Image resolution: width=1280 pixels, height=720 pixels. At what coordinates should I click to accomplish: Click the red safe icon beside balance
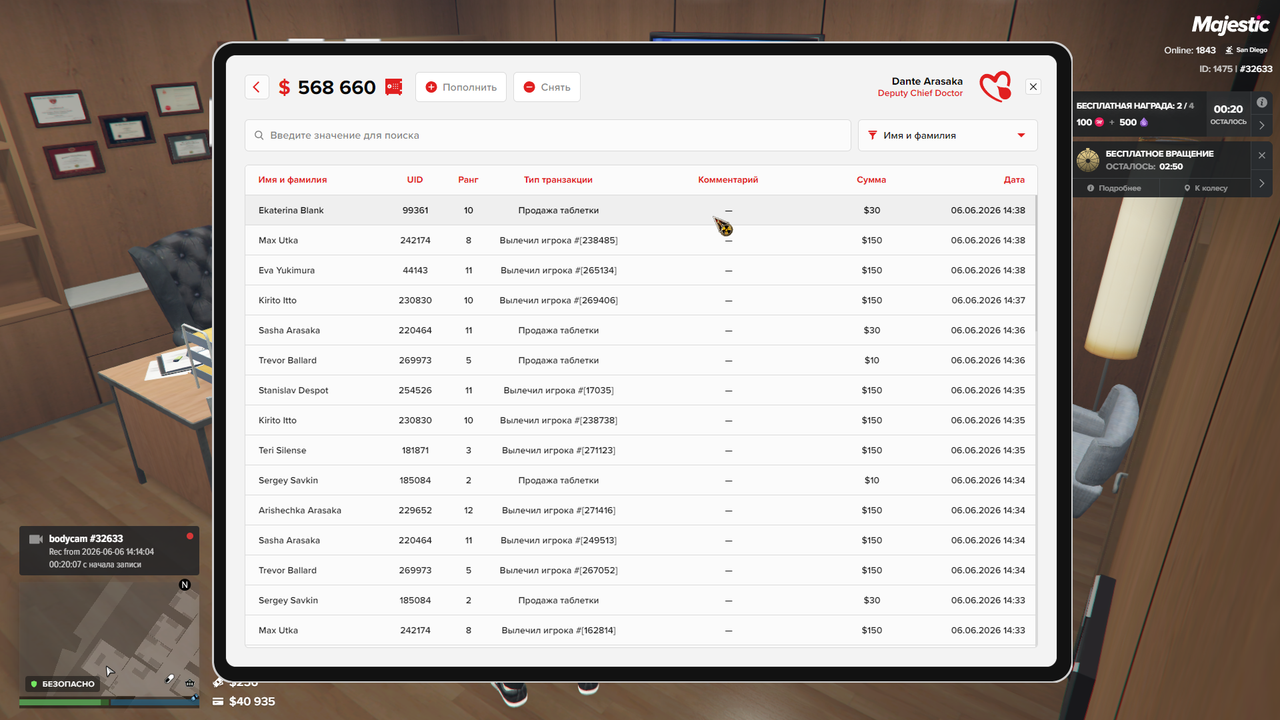pos(393,87)
